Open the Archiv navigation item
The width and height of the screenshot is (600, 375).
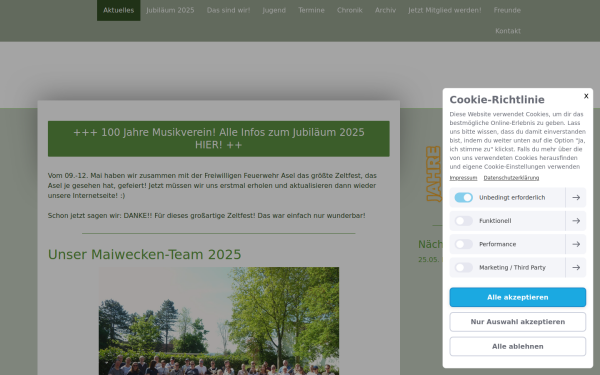(x=385, y=10)
